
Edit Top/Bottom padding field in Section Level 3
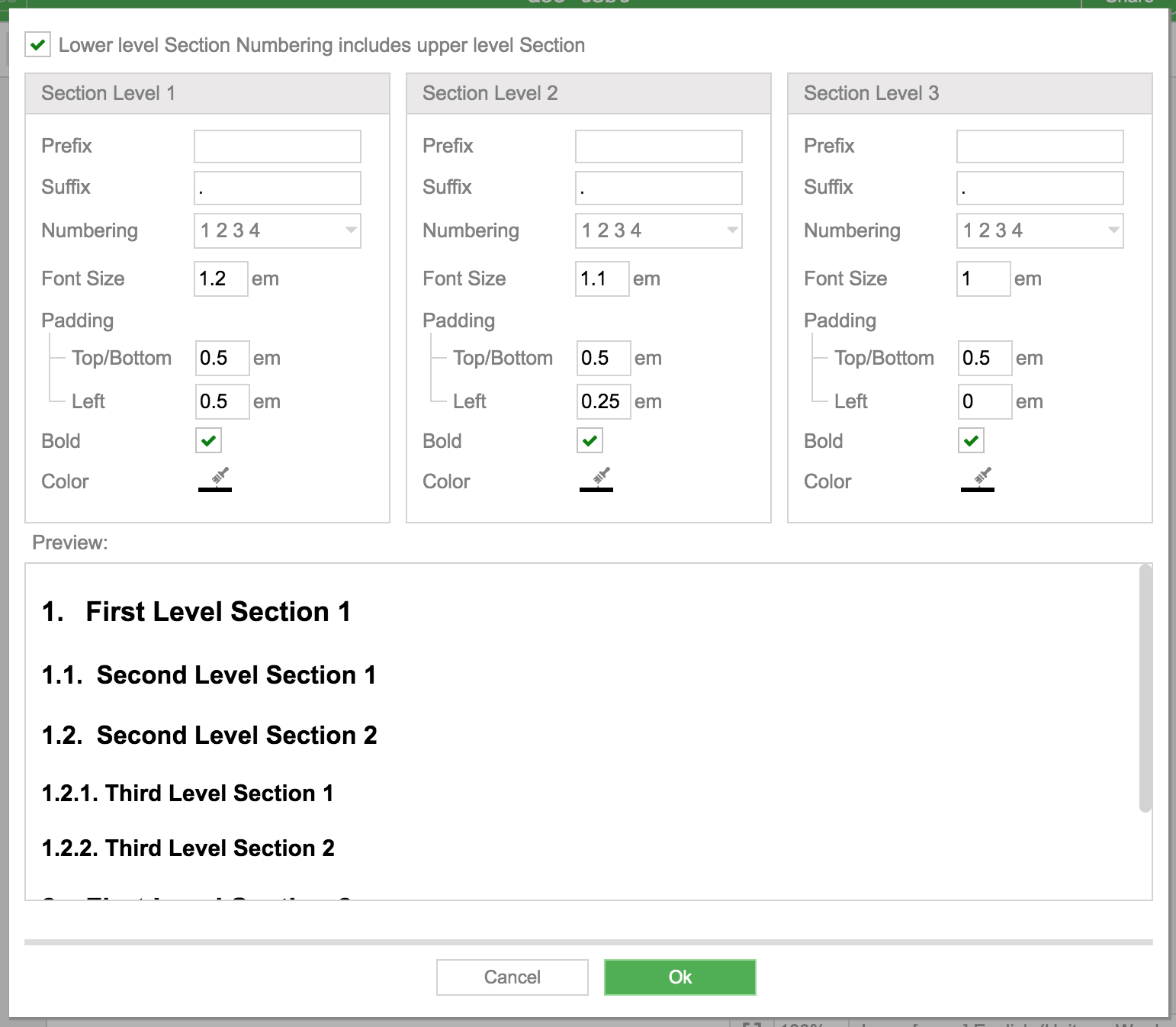[985, 358]
